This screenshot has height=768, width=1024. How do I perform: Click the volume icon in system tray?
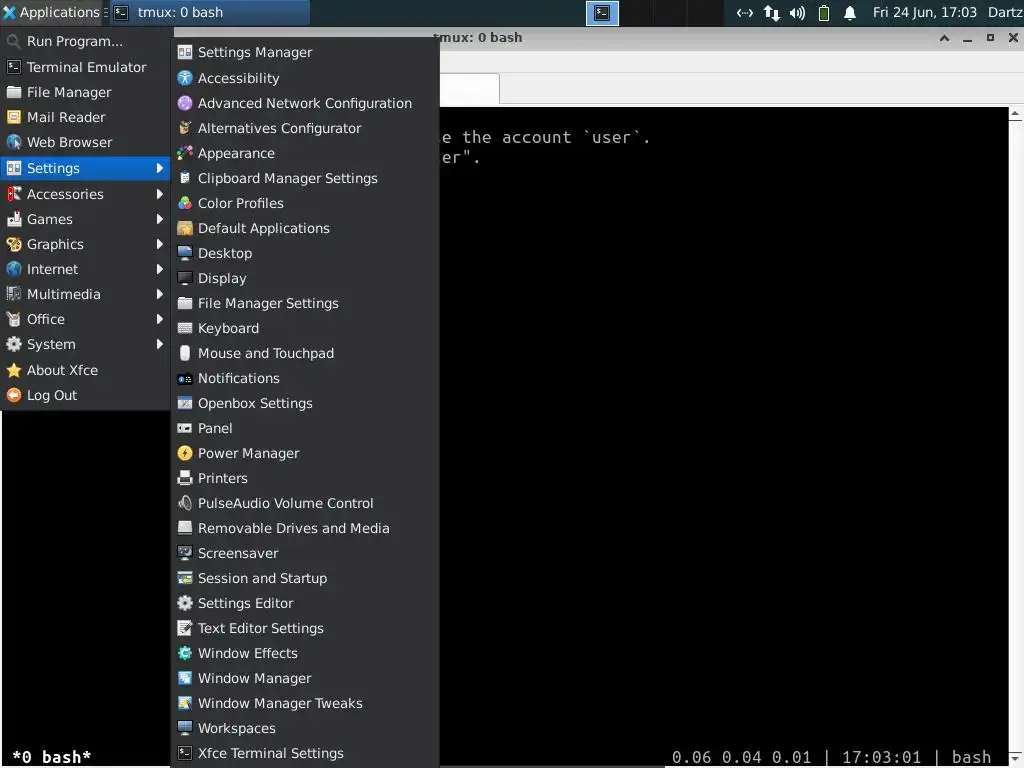coord(797,13)
